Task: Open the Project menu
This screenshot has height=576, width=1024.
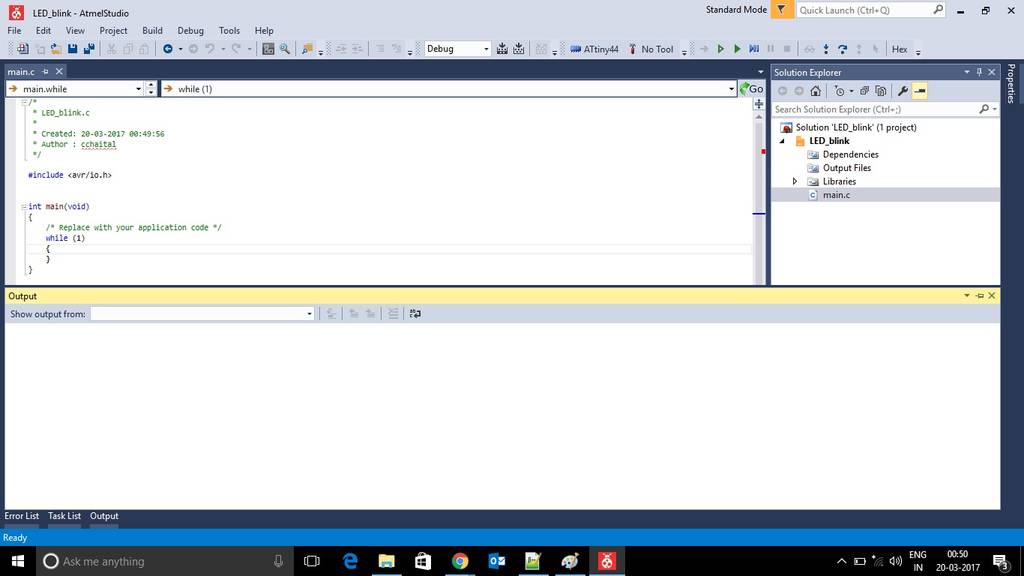Action: (x=113, y=31)
